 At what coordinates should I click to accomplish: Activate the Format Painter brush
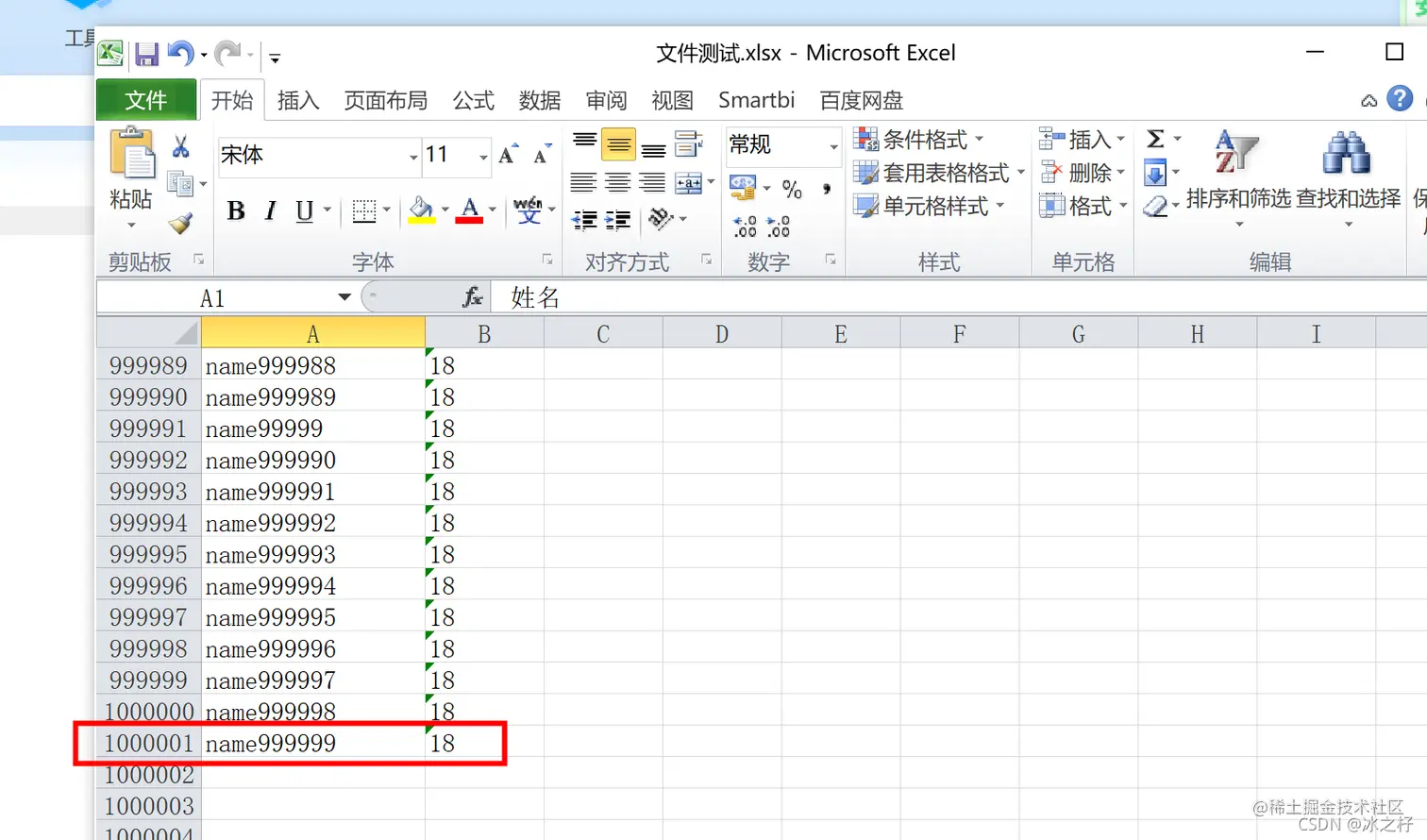tap(180, 224)
